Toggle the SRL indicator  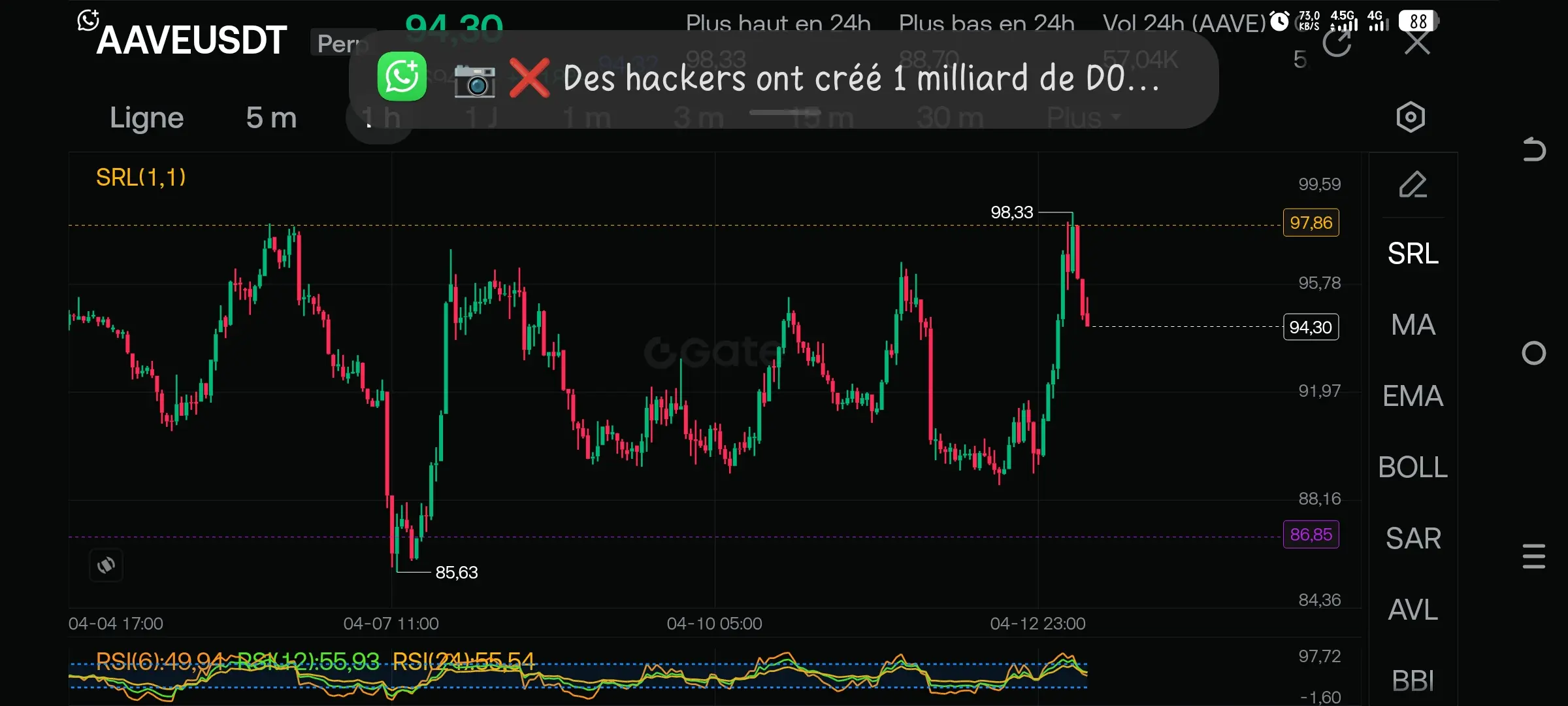click(1413, 254)
